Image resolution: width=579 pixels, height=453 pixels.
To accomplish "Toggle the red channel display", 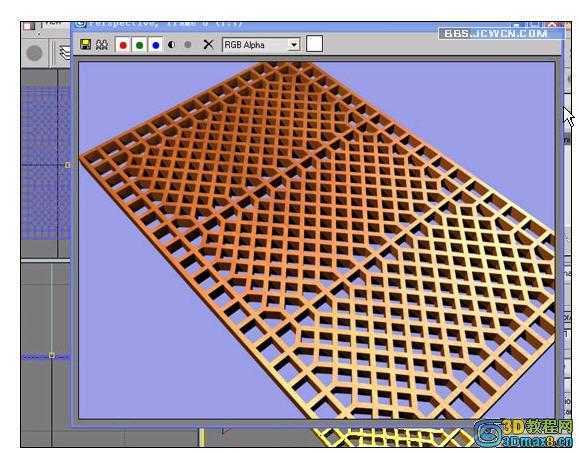I will tap(123, 45).
